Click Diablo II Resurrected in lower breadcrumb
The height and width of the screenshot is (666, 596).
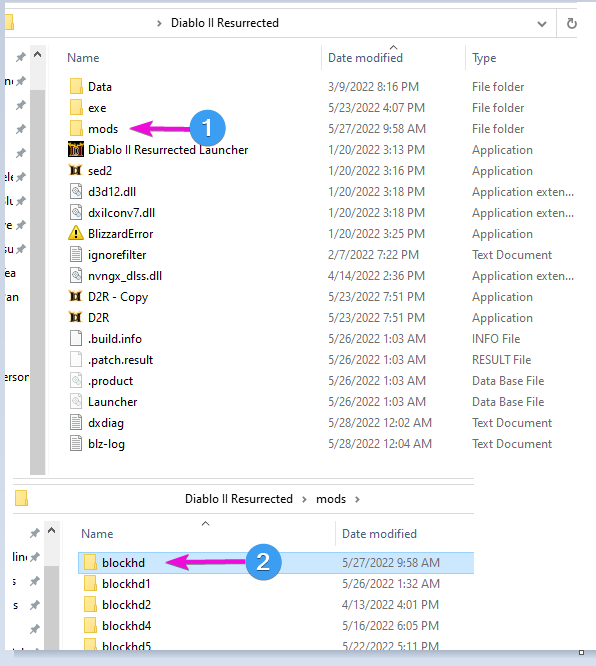[x=239, y=499]
